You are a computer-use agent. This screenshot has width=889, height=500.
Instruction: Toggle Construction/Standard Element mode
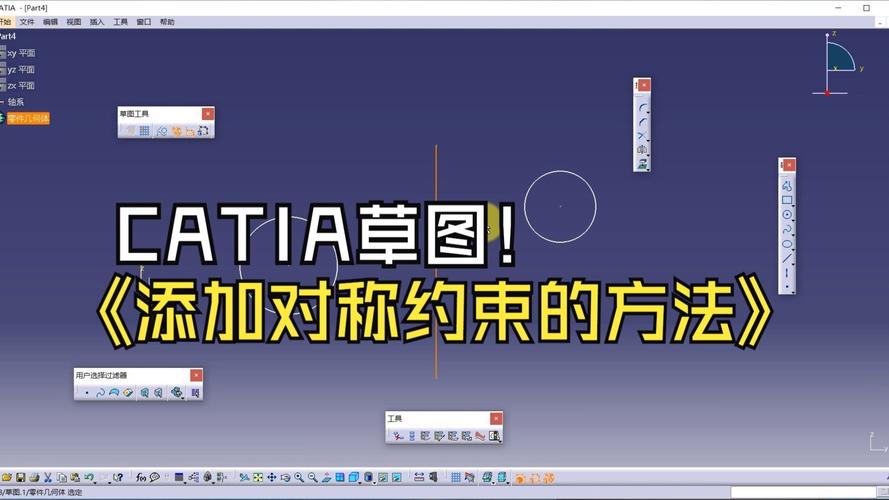click(x=162, y=131)
